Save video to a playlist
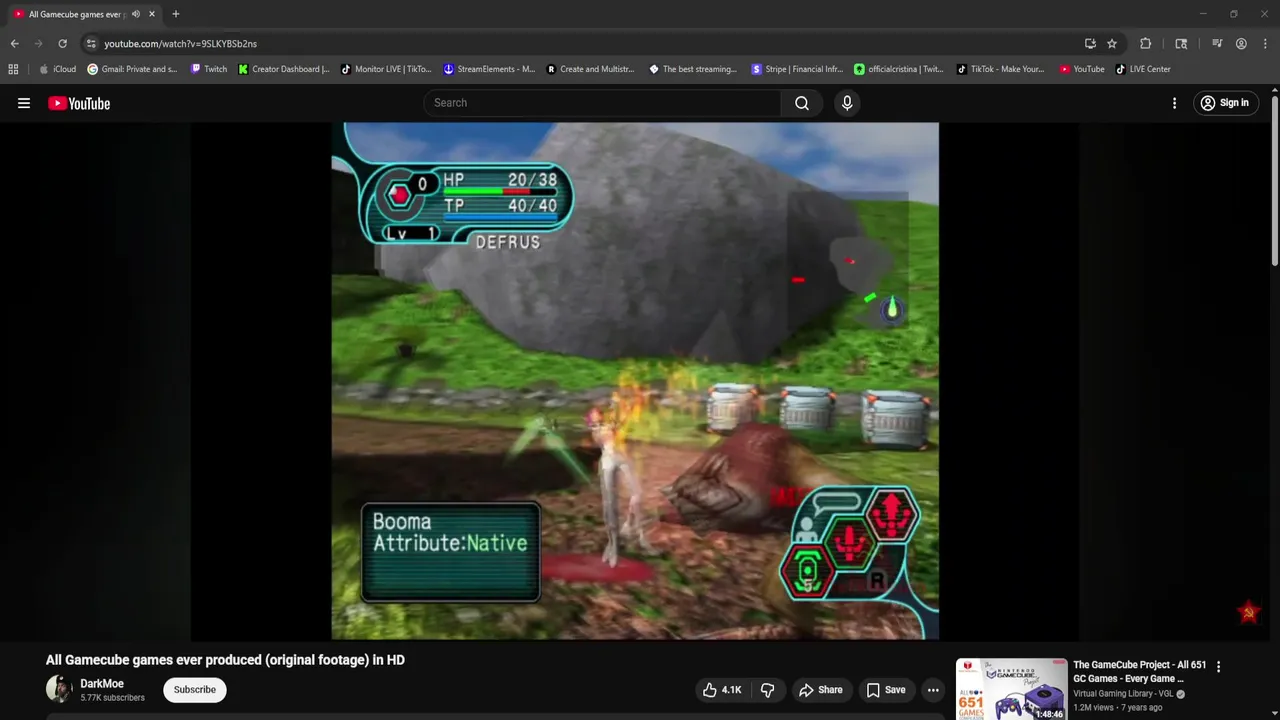Screen dimensions: 1280x720 coord(886,690)
